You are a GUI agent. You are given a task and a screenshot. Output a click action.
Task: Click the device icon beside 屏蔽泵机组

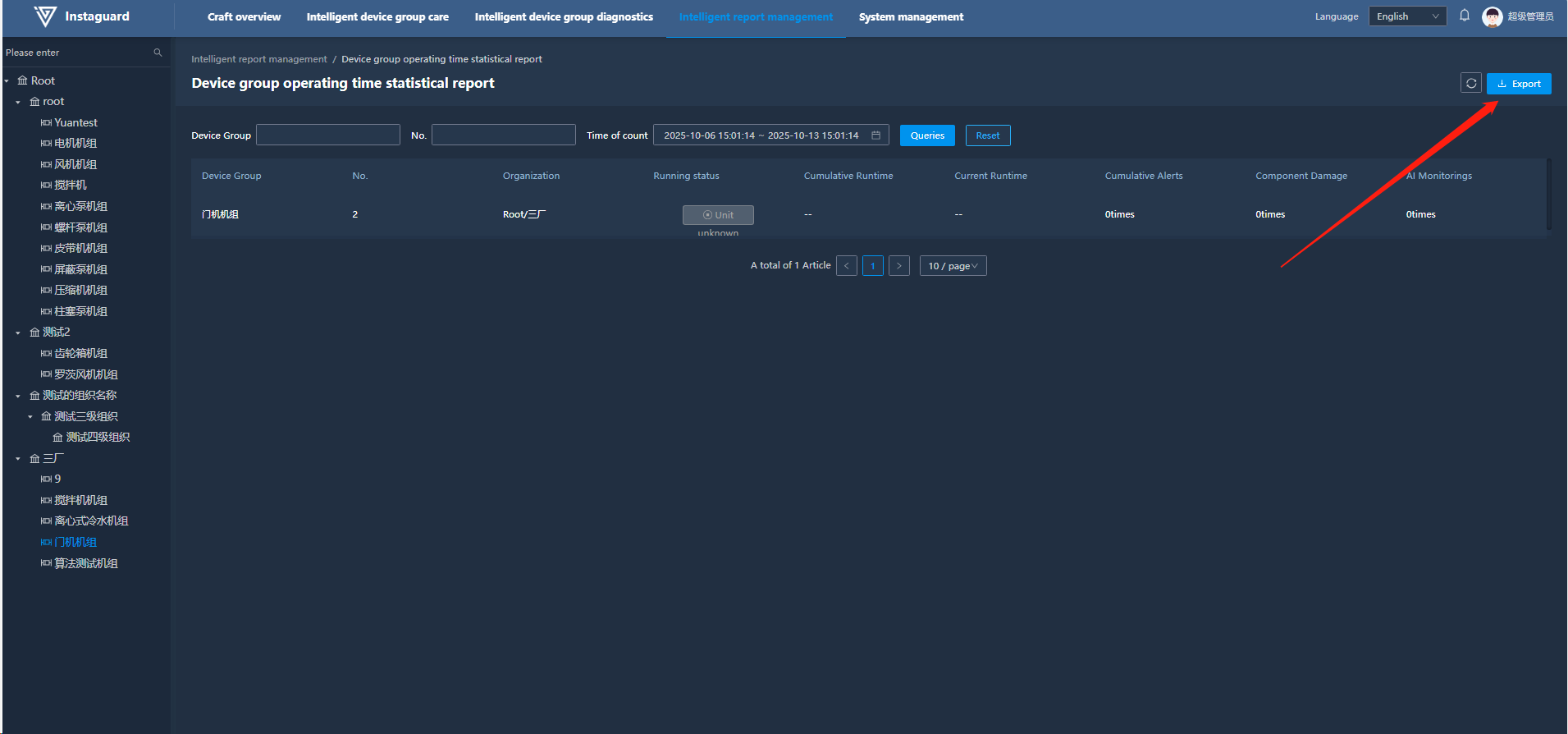pyautogui.click(x=46, y=269)
